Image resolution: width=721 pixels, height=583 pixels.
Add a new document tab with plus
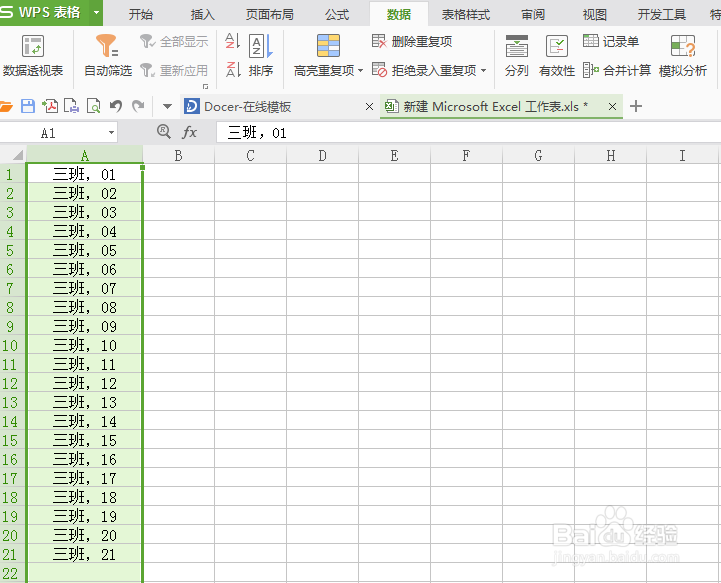[636, 107]
